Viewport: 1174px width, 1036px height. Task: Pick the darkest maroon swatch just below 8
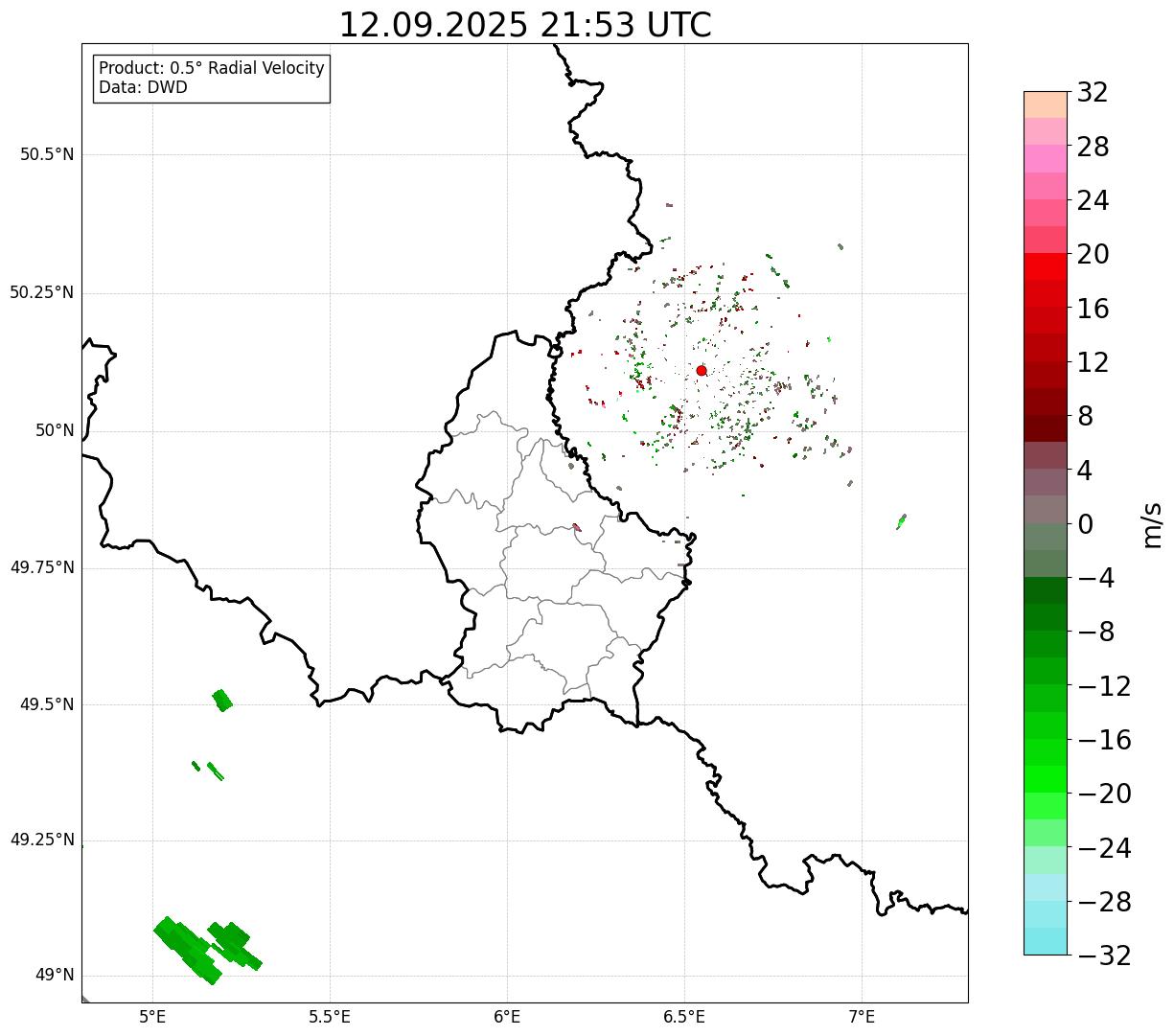click(1046, 428)
